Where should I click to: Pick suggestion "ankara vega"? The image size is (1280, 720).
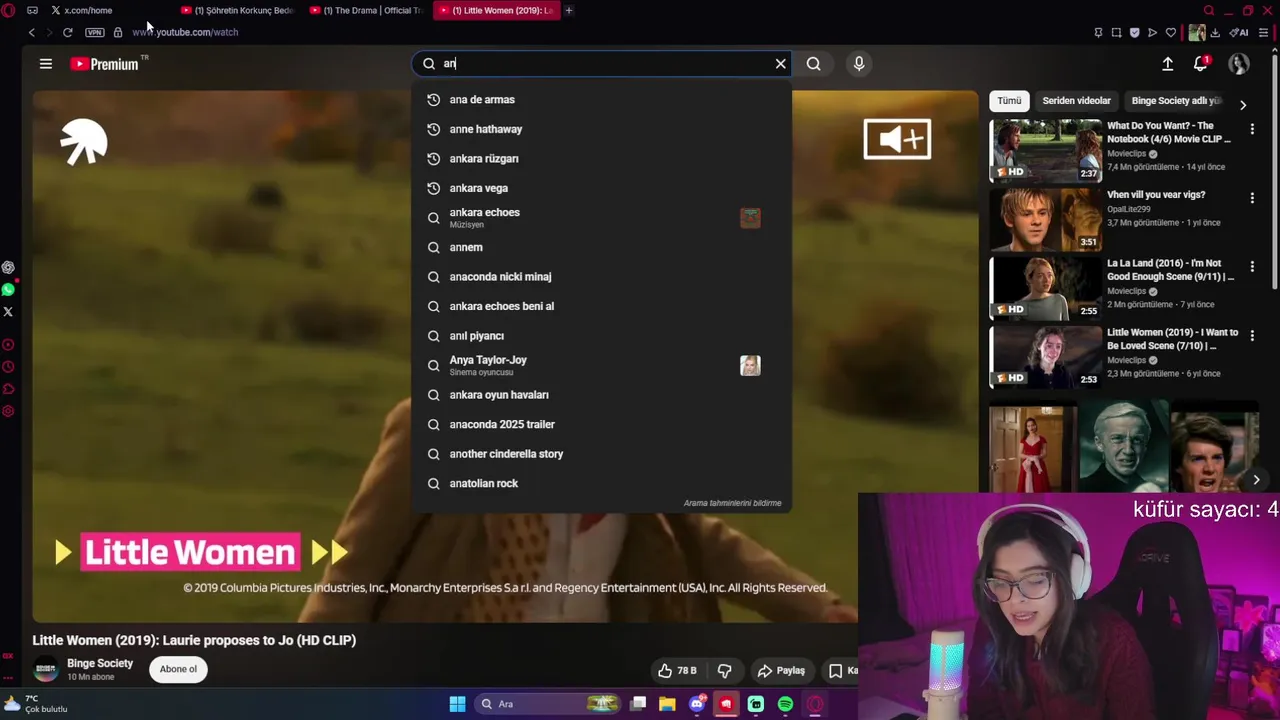tap(601, 188)
